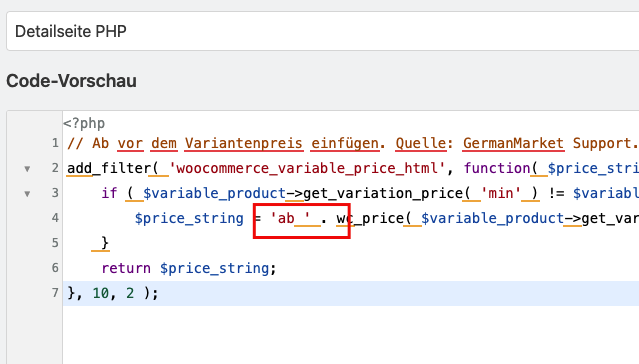Screen dimensions: 639x364
Task: Click the return keyword on line 6
Action: (x=126, y=268)
